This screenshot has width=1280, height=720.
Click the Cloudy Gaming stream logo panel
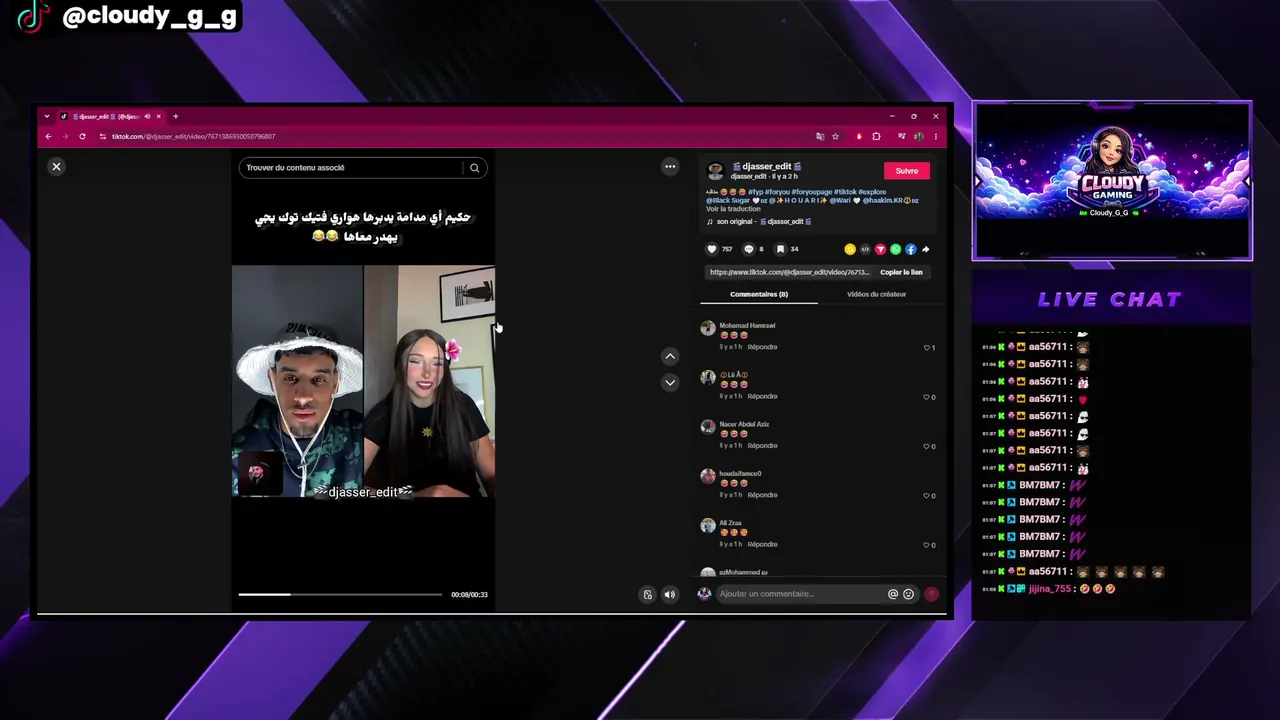pos(1112,180)
